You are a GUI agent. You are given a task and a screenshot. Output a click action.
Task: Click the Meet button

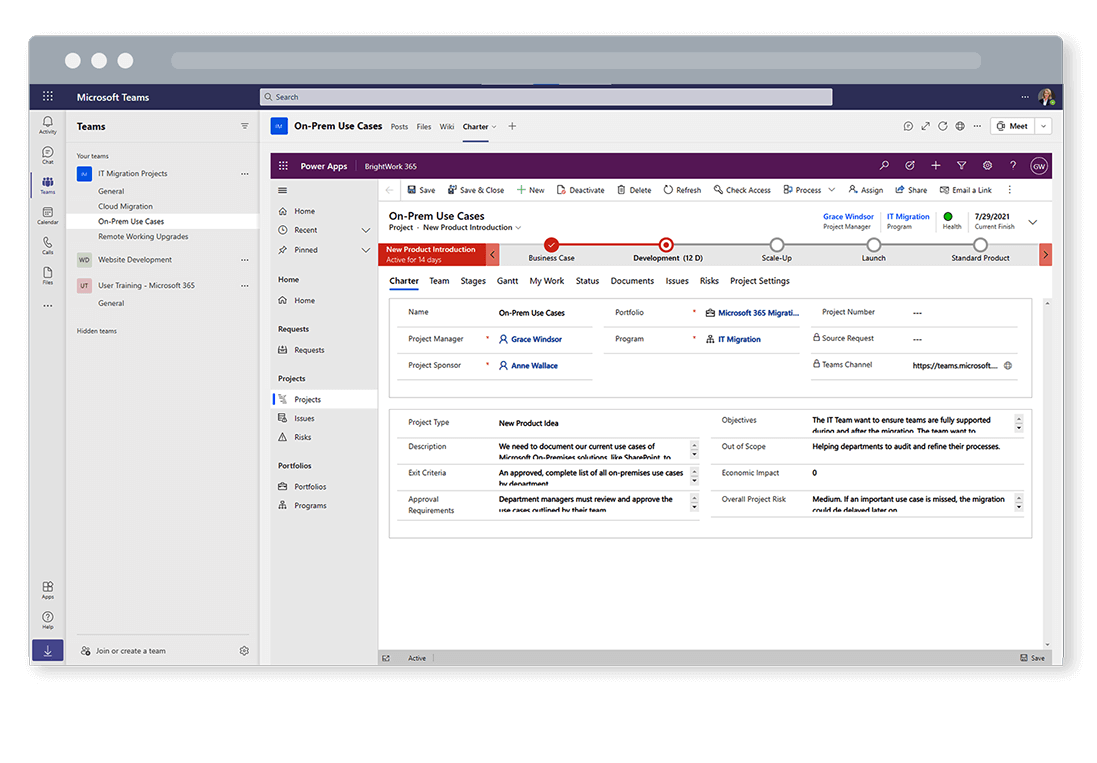[x=1012, y=126]
